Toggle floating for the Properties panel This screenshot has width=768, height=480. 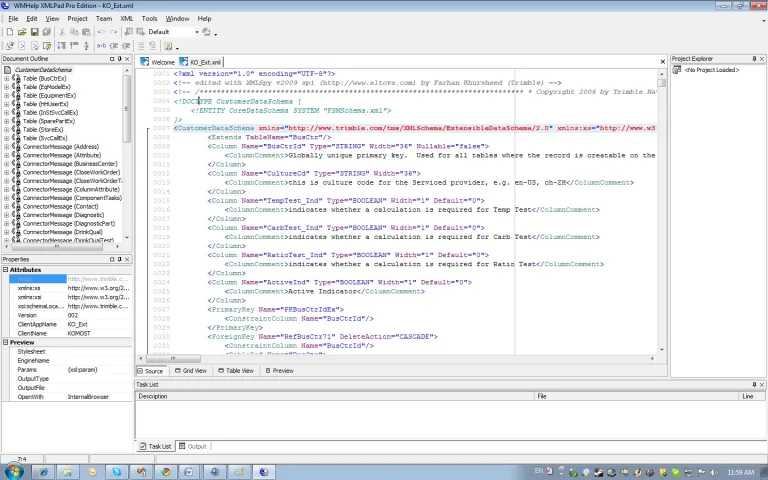pyautogui.click(x=112, y=260)
